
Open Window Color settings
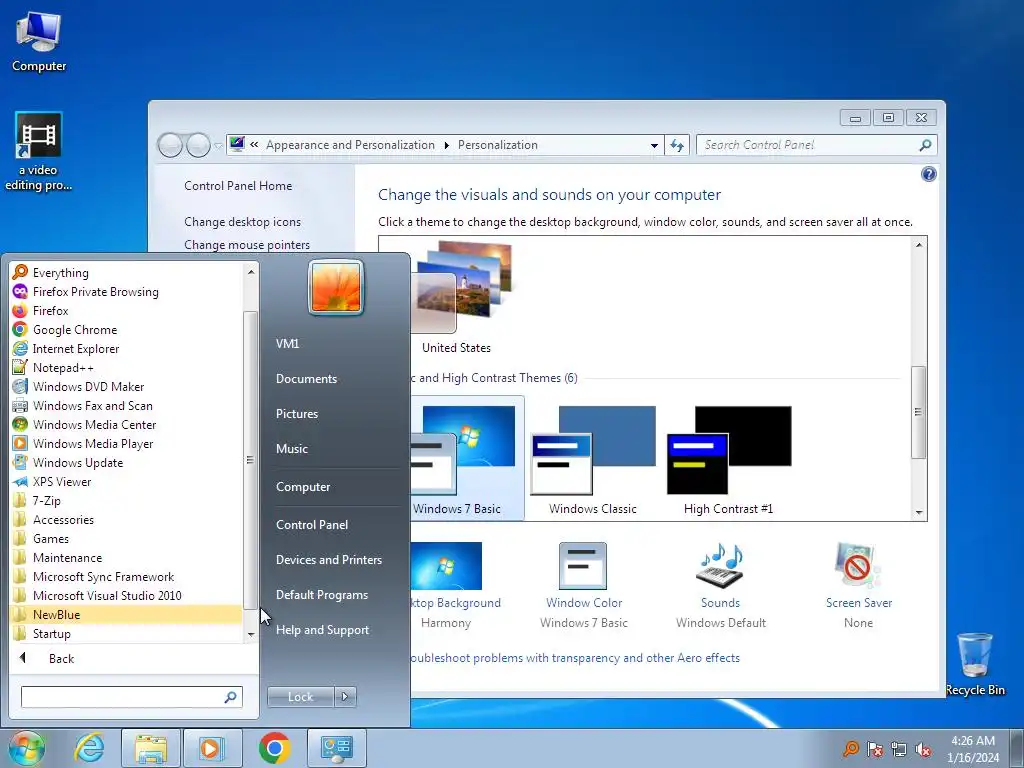(584, 586)
